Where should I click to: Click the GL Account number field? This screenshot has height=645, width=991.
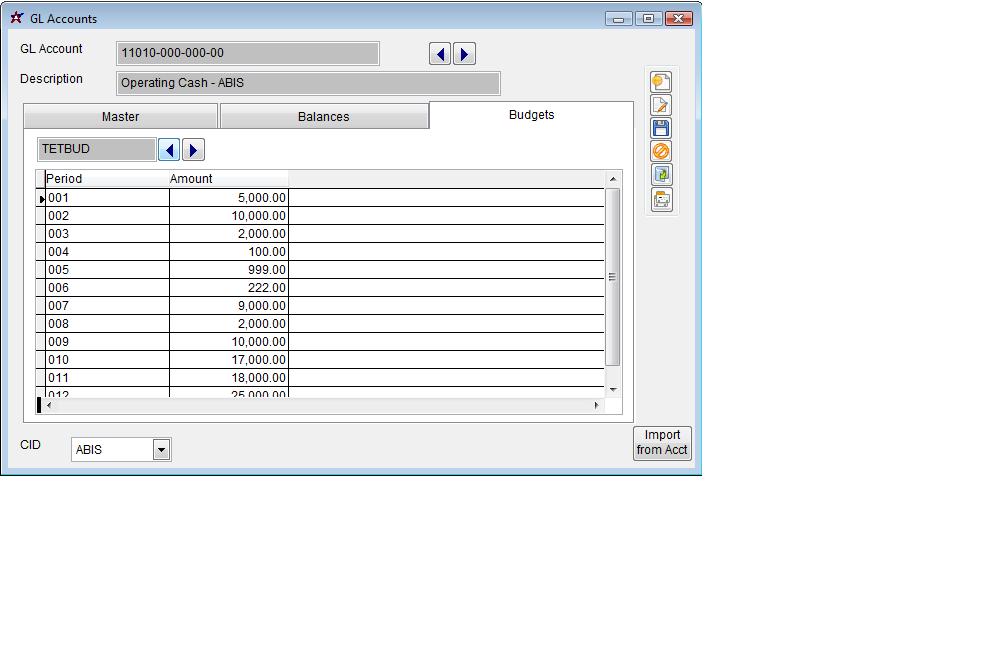(x=247, y=53)
